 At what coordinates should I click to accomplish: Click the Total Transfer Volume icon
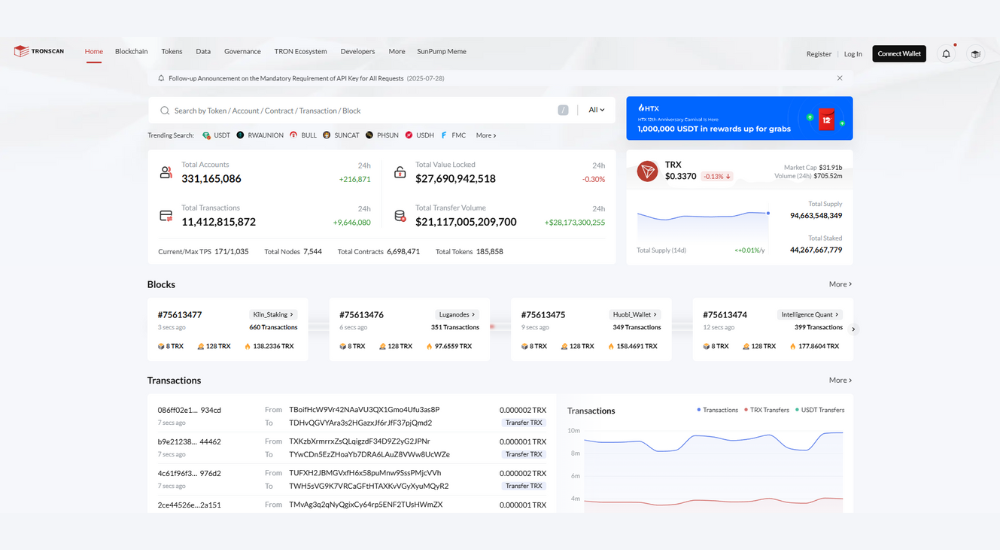(x=400, y=215)
